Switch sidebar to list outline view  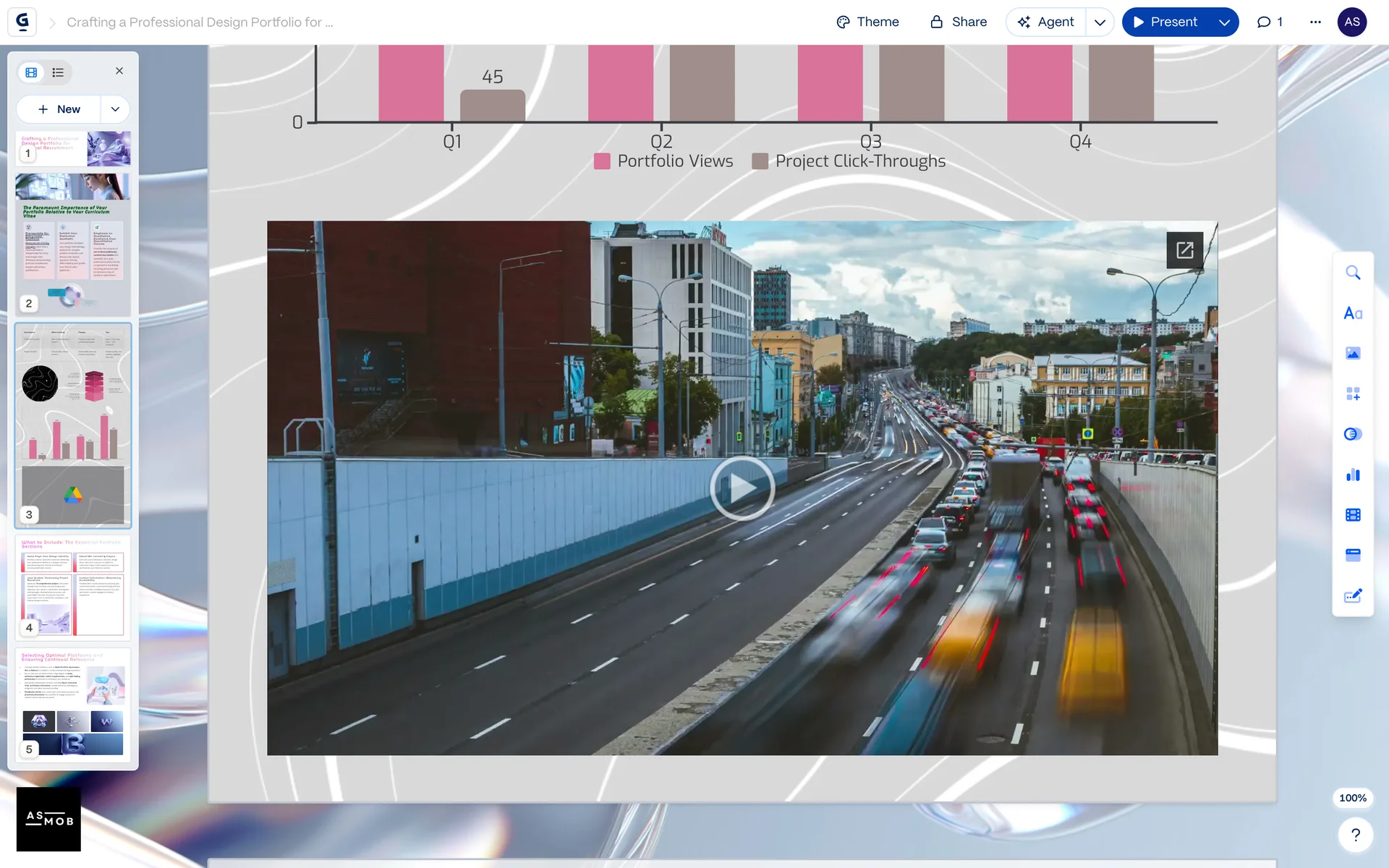coord(58,72)
